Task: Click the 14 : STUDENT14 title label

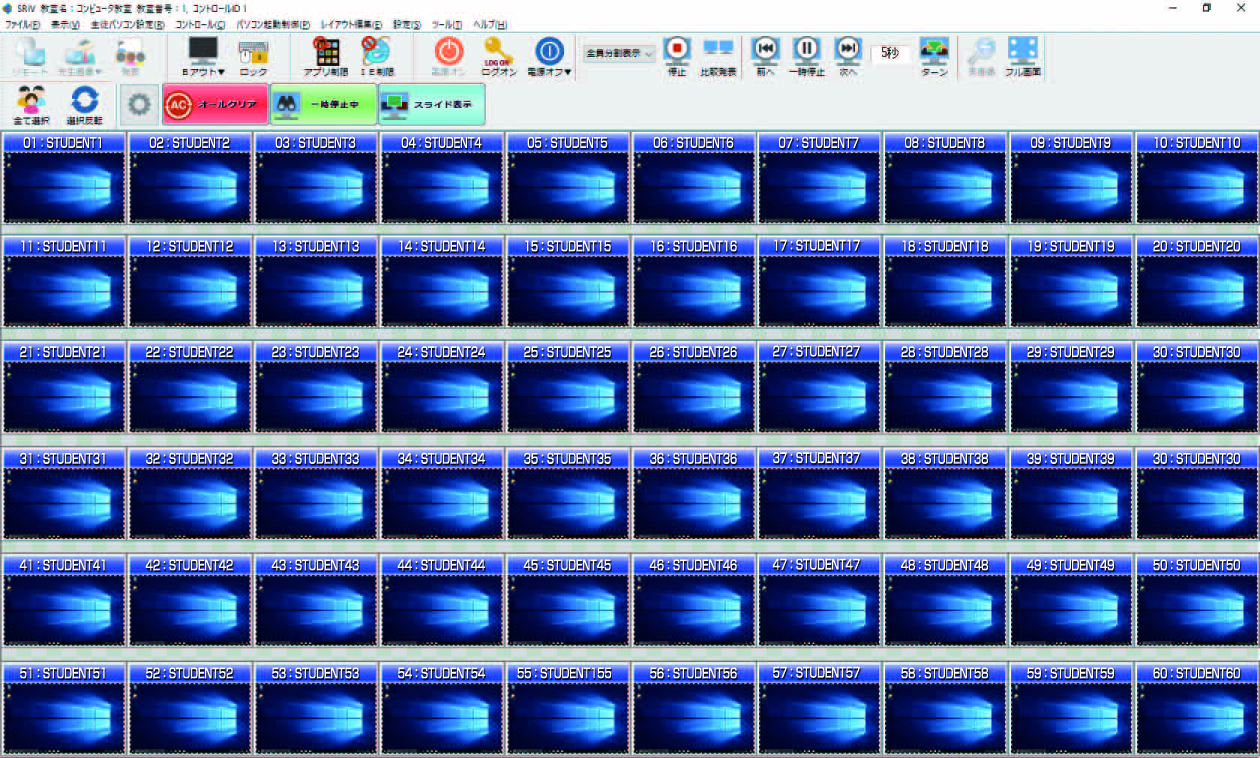Action: (441, 246)
